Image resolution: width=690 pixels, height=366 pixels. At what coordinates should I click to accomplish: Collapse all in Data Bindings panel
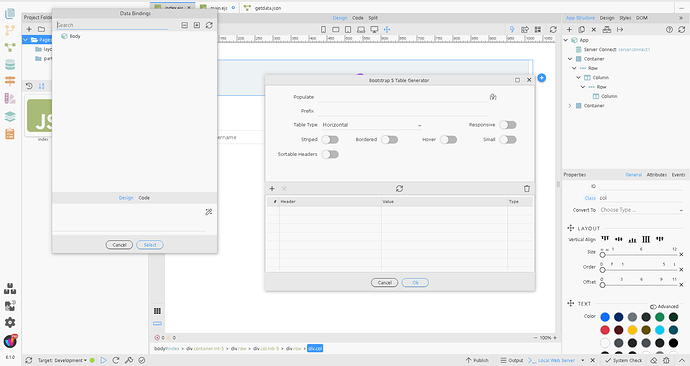point(184,25)
